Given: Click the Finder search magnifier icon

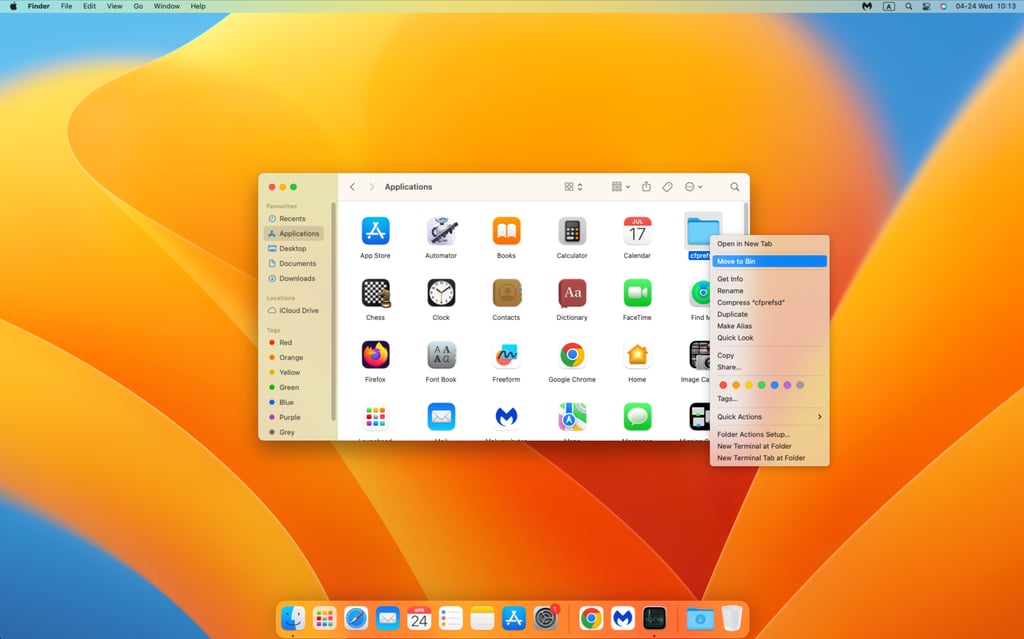Looking at the screenshot, I should [x=735, y=187].
